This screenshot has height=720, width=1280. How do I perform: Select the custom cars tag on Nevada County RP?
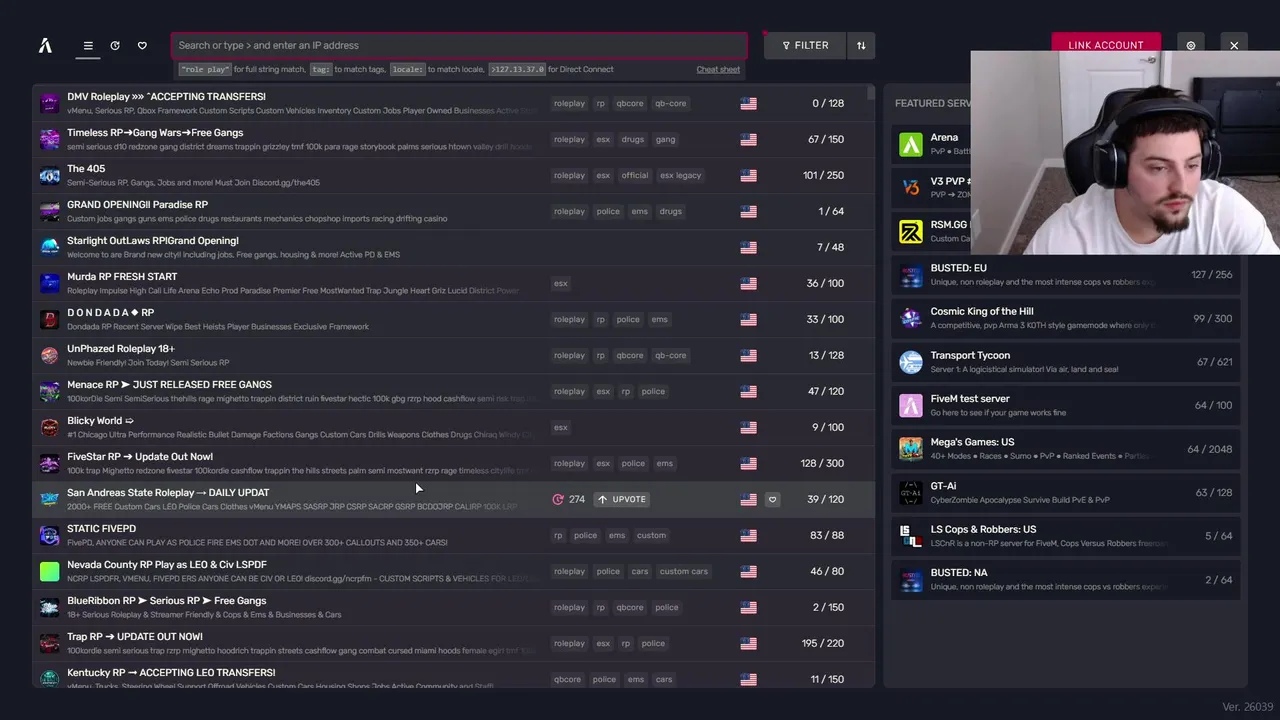pos(684,571)
